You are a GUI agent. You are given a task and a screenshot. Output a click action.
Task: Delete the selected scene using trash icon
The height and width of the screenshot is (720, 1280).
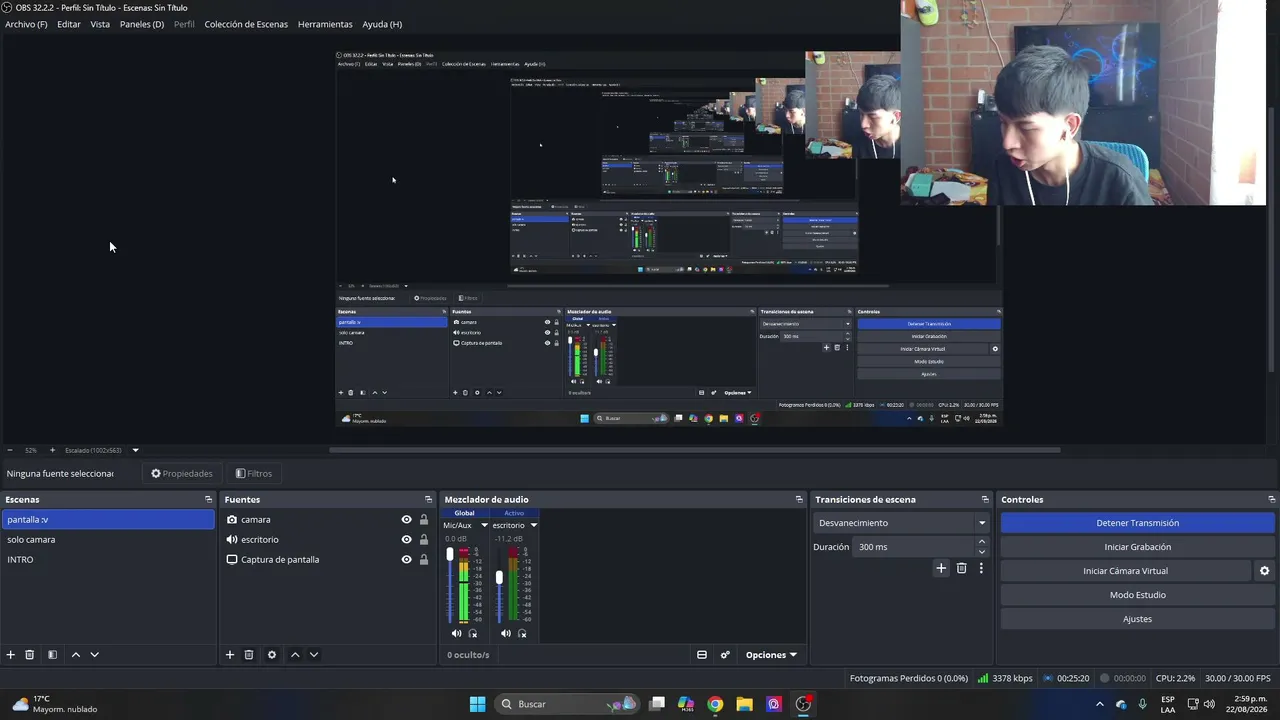coord(30,655)
